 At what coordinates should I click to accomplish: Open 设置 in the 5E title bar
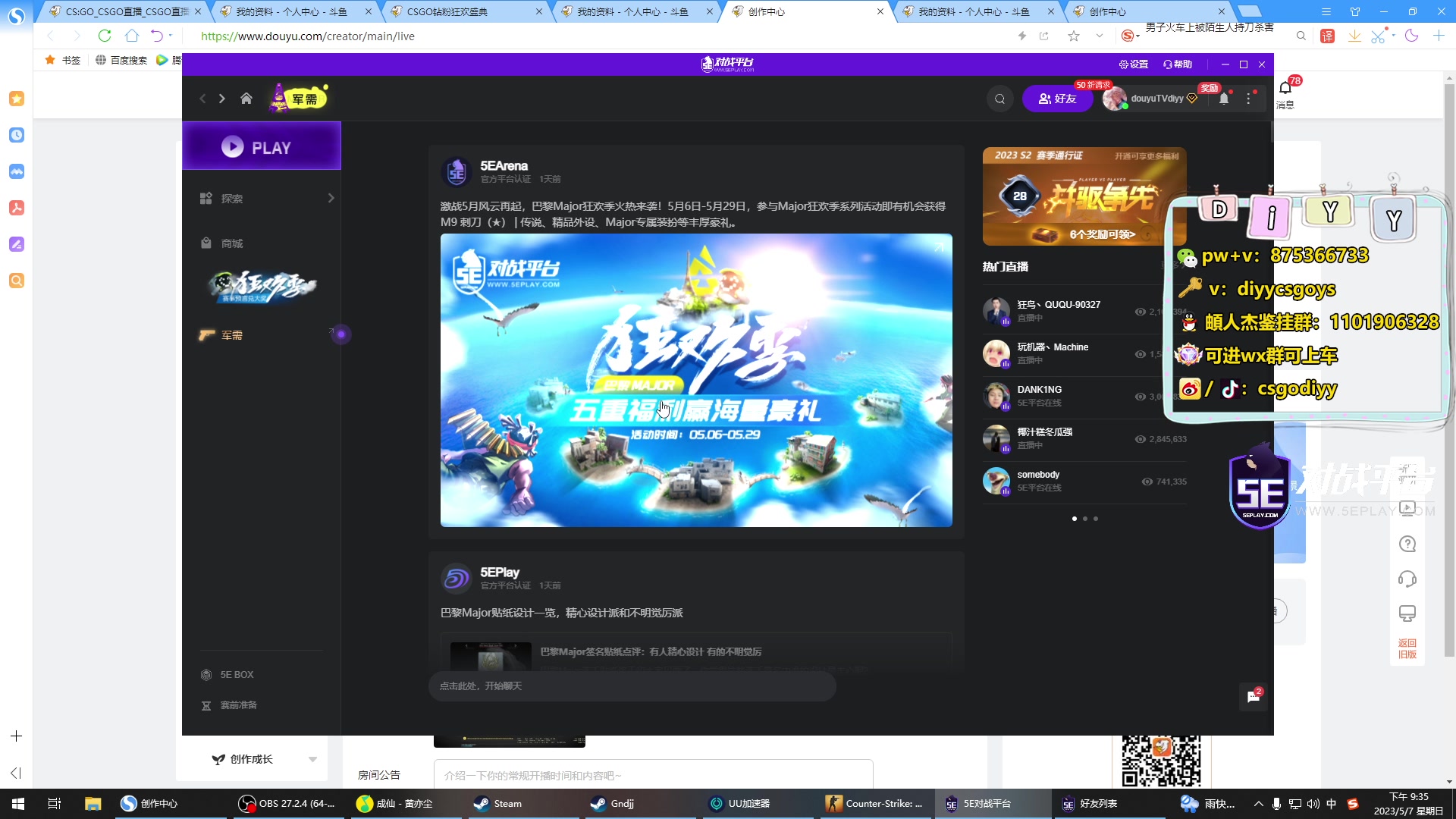(1134, 64)
